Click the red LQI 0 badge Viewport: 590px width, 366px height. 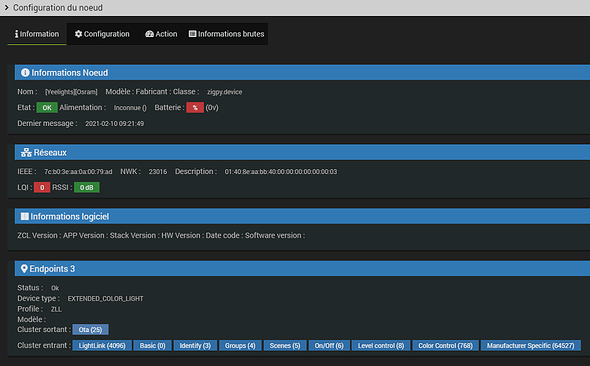(42, 187)
